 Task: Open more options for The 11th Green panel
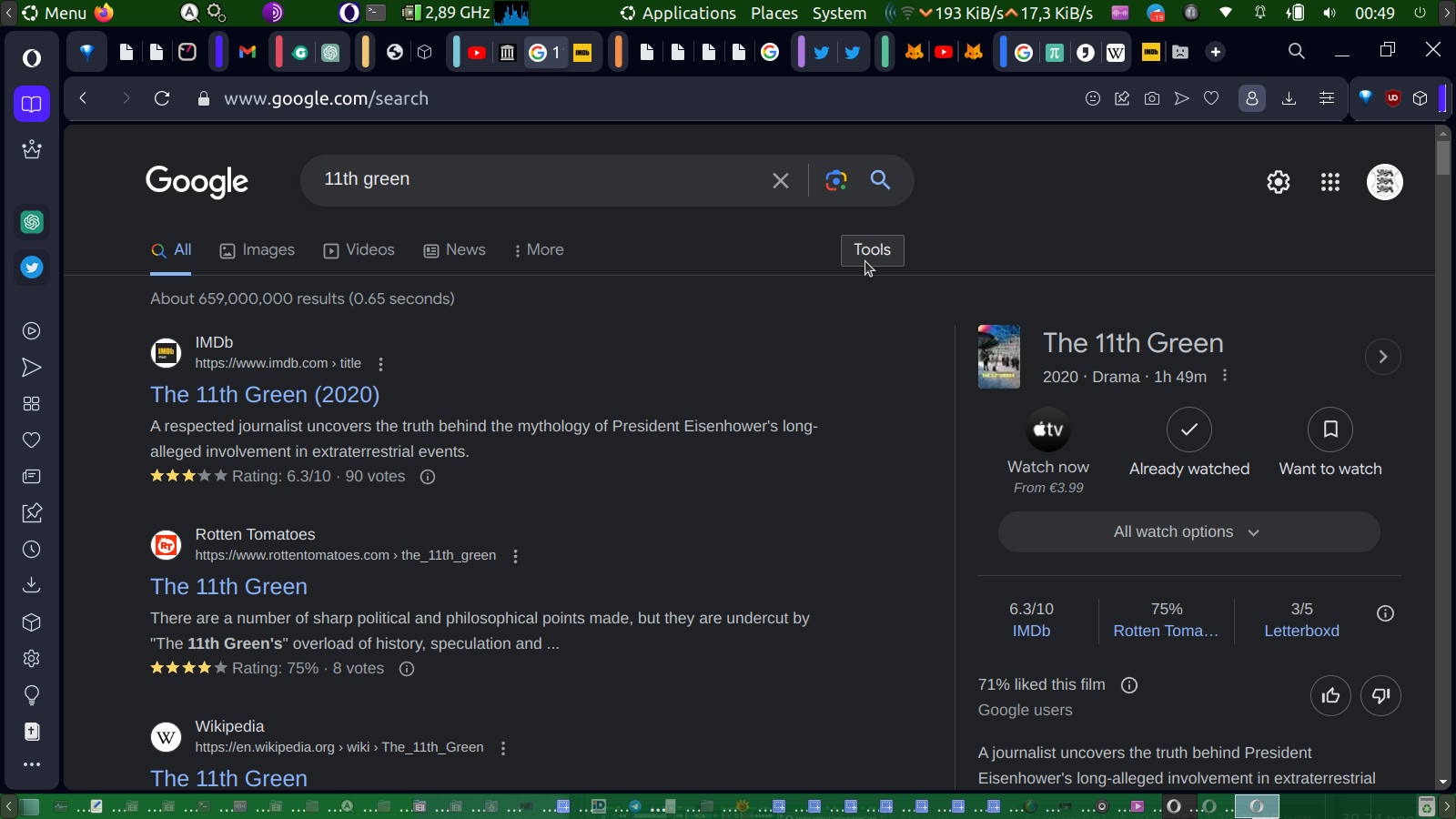point(1225,376)
